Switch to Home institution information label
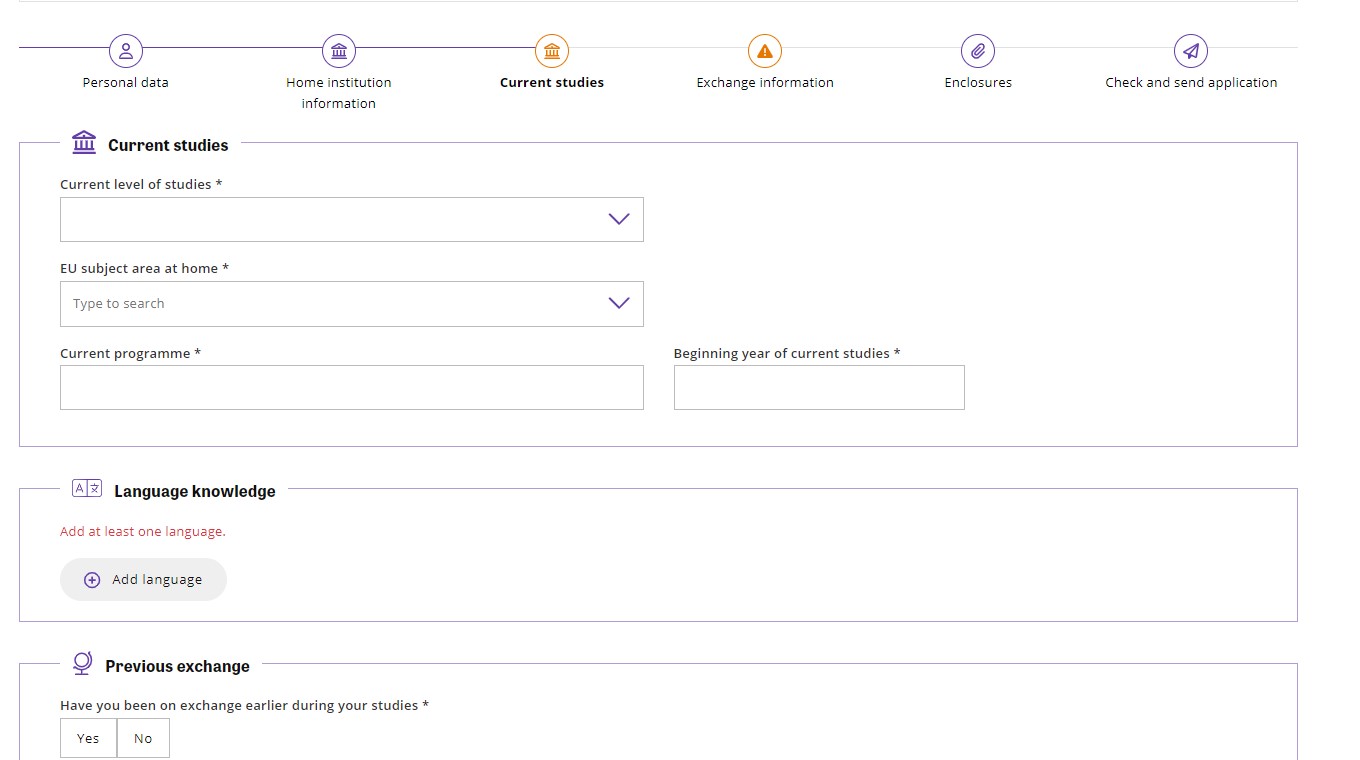The image size is (1360, 760). (339, 92)
